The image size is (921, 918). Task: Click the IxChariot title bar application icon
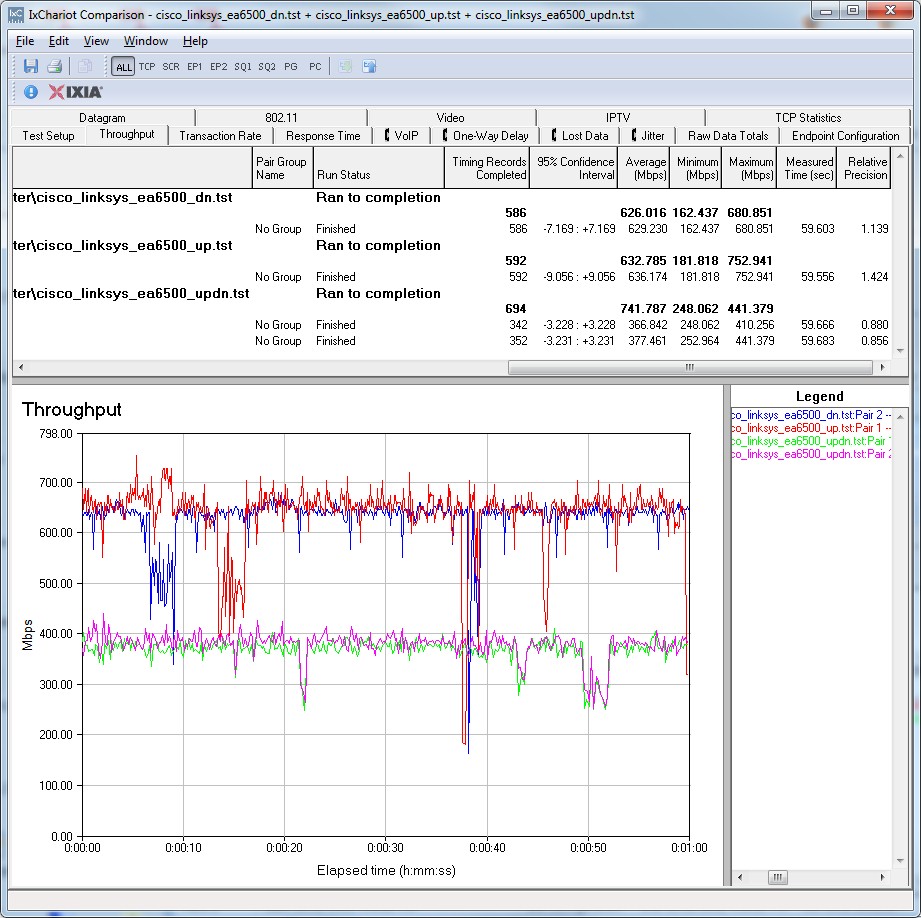click(x=16, y=14)
